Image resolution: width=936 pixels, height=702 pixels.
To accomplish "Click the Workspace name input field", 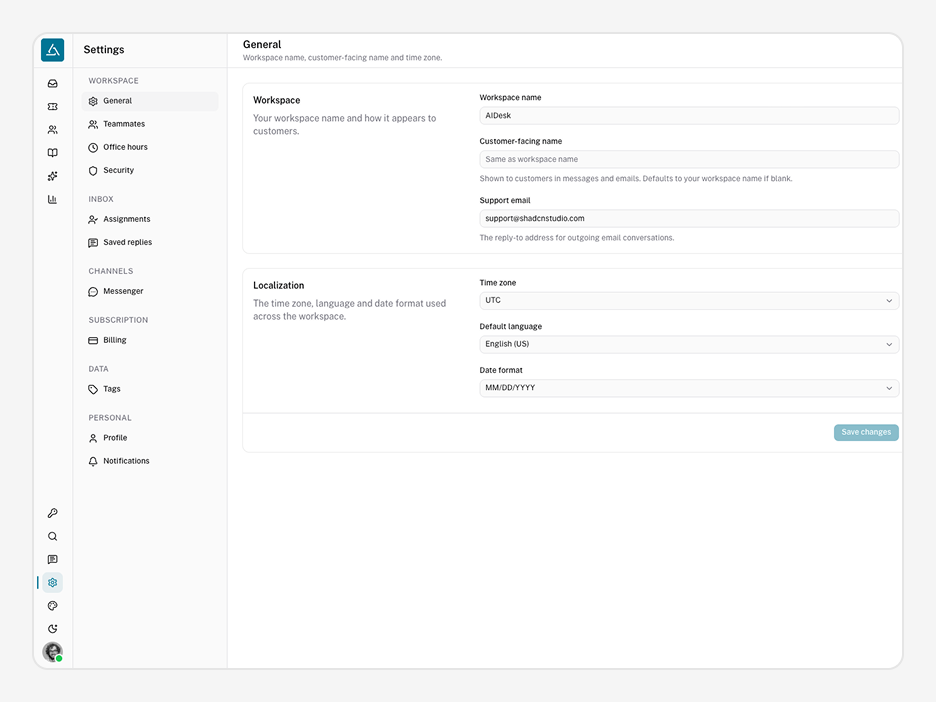I will (689, 116).
